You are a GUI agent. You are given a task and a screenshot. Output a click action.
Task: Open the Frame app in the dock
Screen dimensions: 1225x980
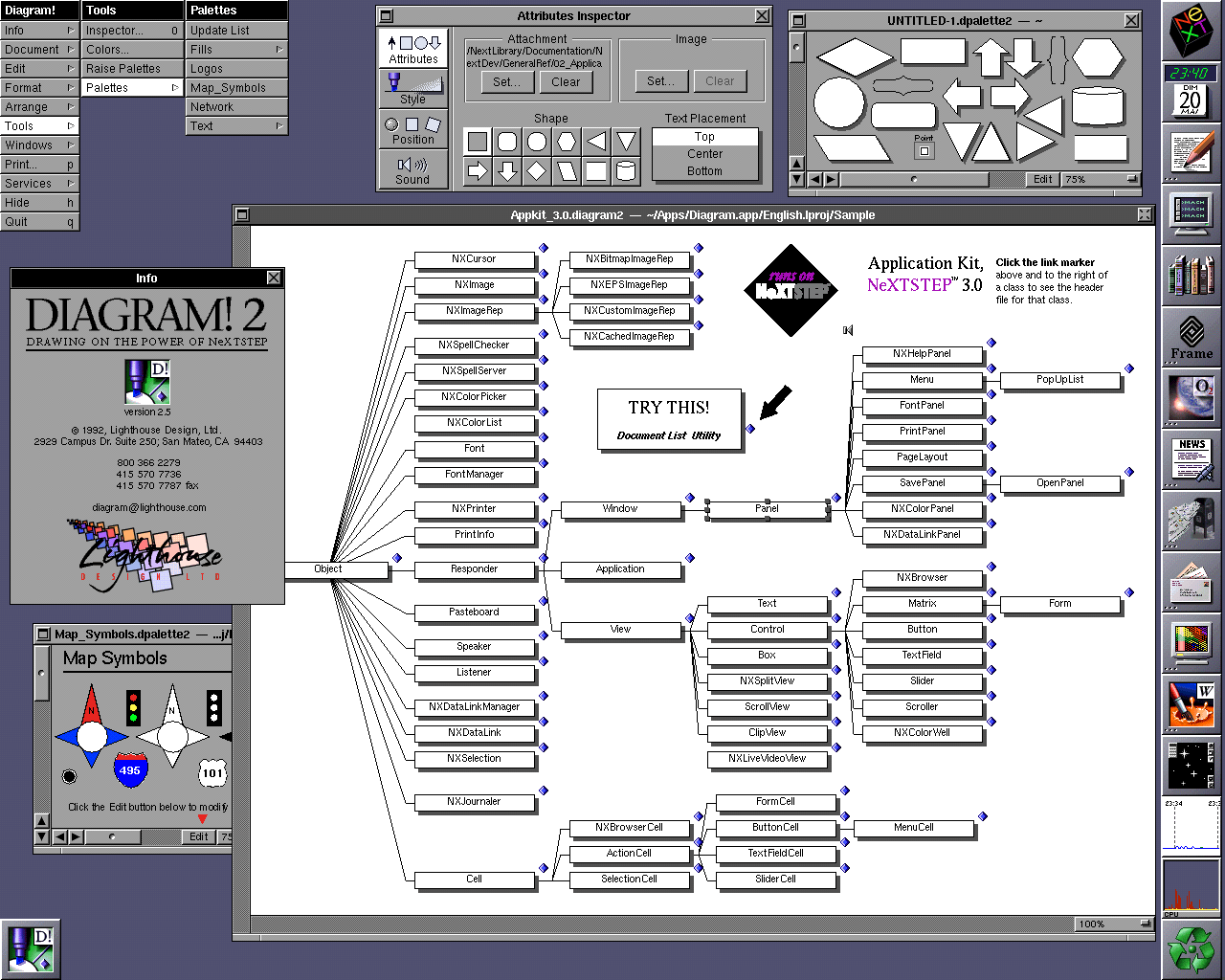coord(1192,337)
